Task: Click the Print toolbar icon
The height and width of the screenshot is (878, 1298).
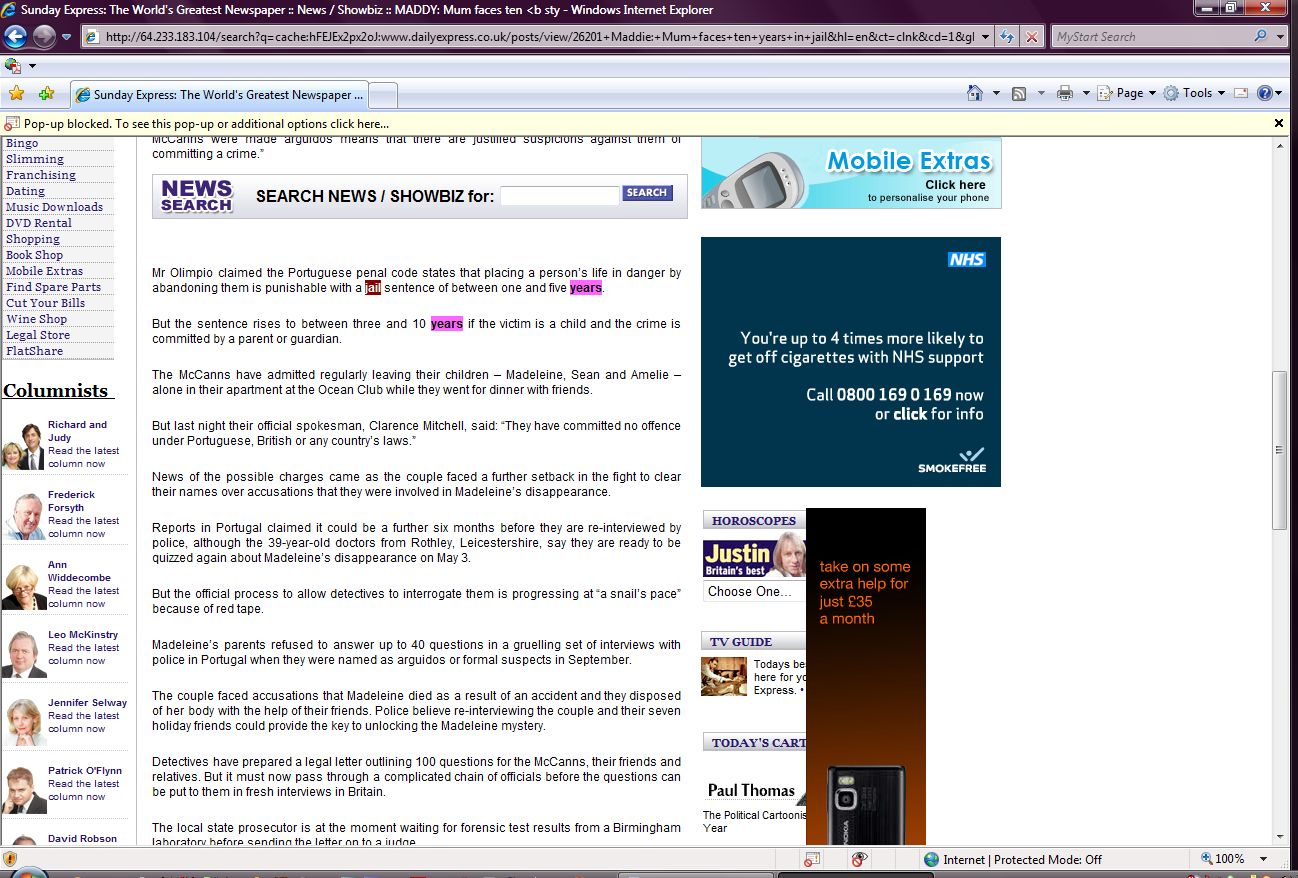Action: (x=1065, y=93)
